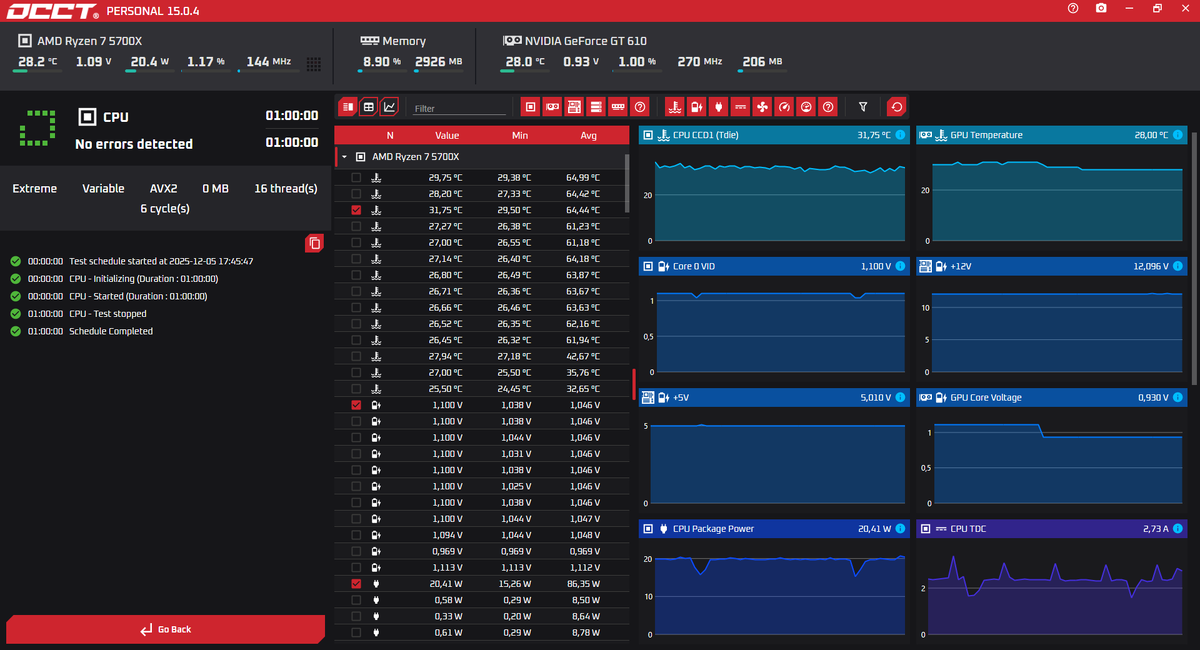This screenshot has height=650, width=1200.
Task: Click the 86,35 W average value cell
Action: pos(583,584)
